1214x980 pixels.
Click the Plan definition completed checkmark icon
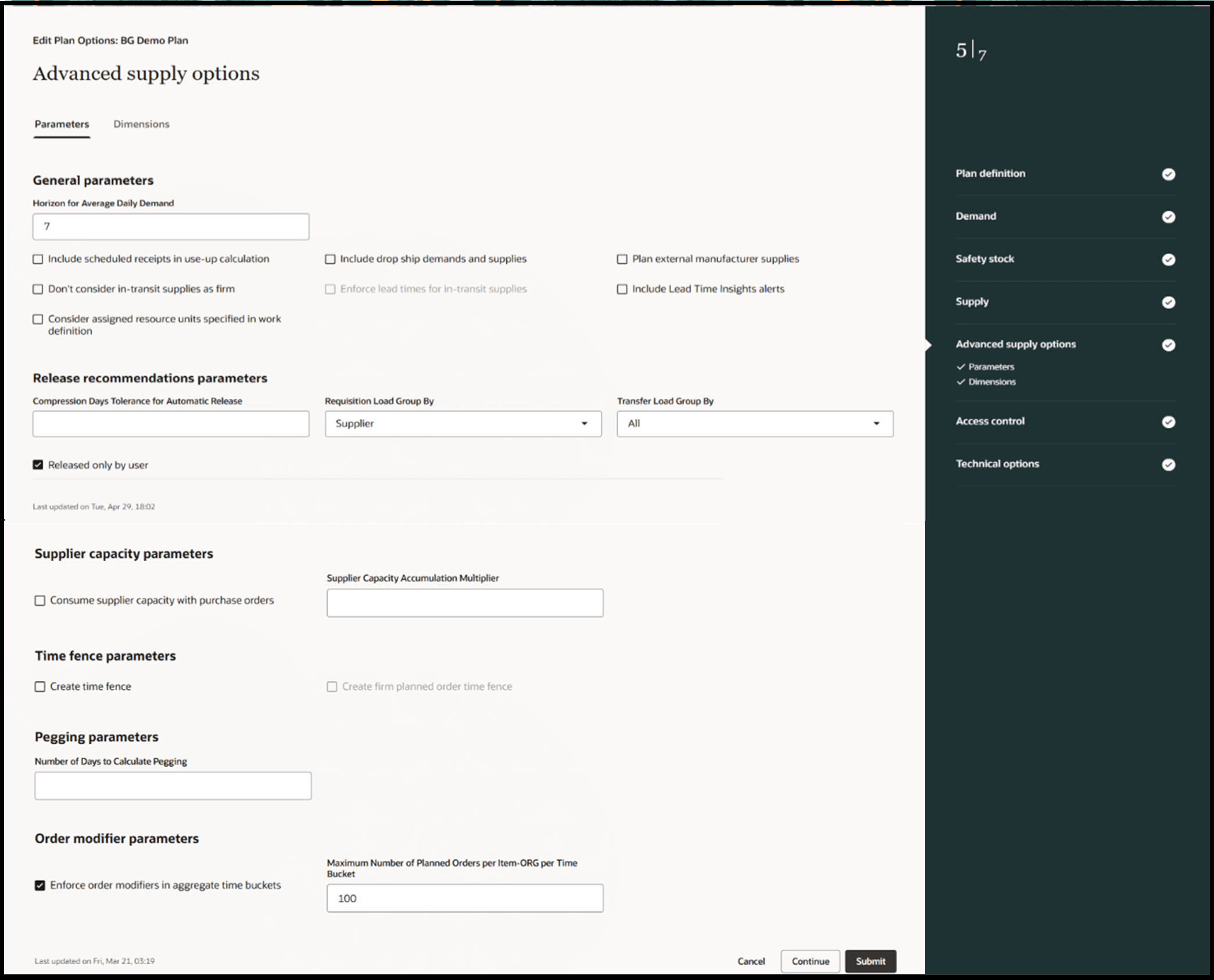(1168, 174)
